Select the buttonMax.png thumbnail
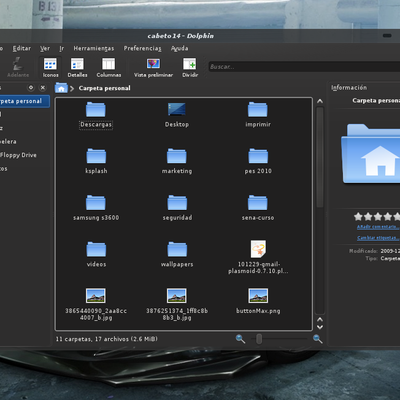Viewport: 400px width, 400px height. 258,296
